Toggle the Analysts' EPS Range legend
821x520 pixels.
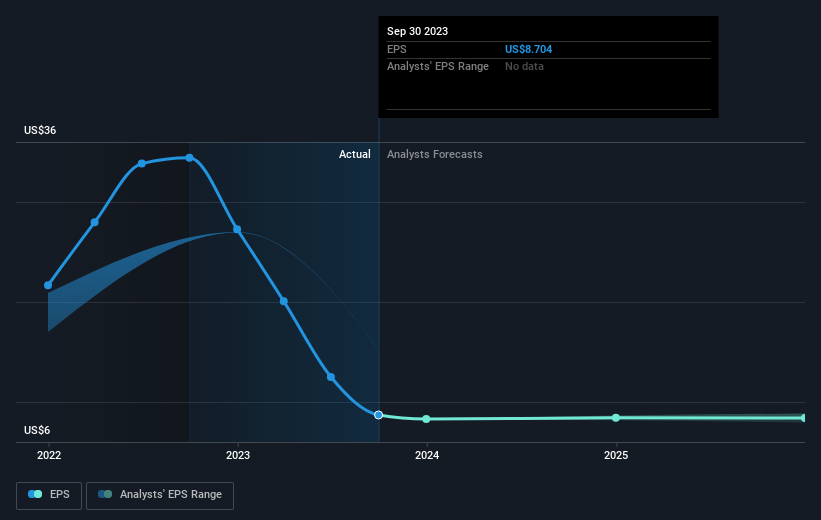coord(160,495)
